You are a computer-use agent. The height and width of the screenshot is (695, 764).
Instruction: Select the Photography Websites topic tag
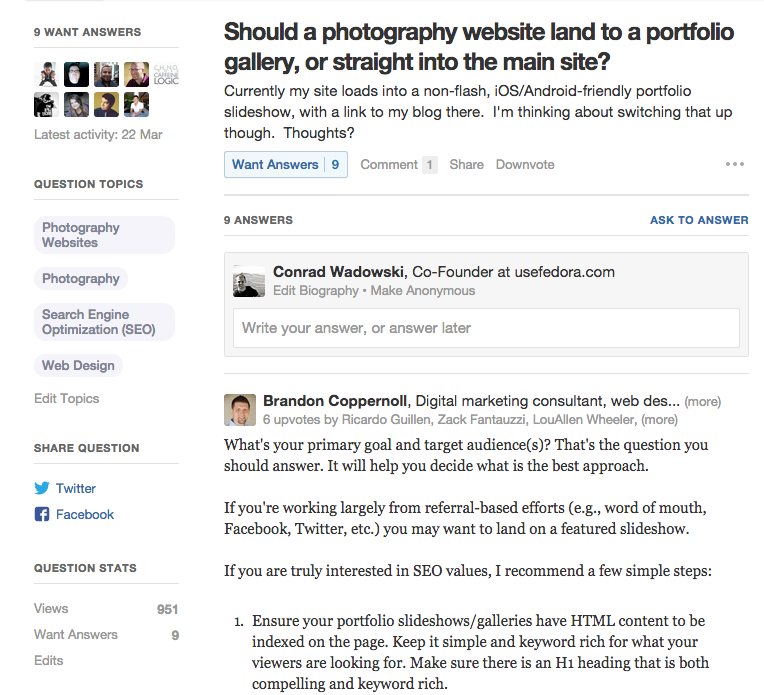(104, 235)
